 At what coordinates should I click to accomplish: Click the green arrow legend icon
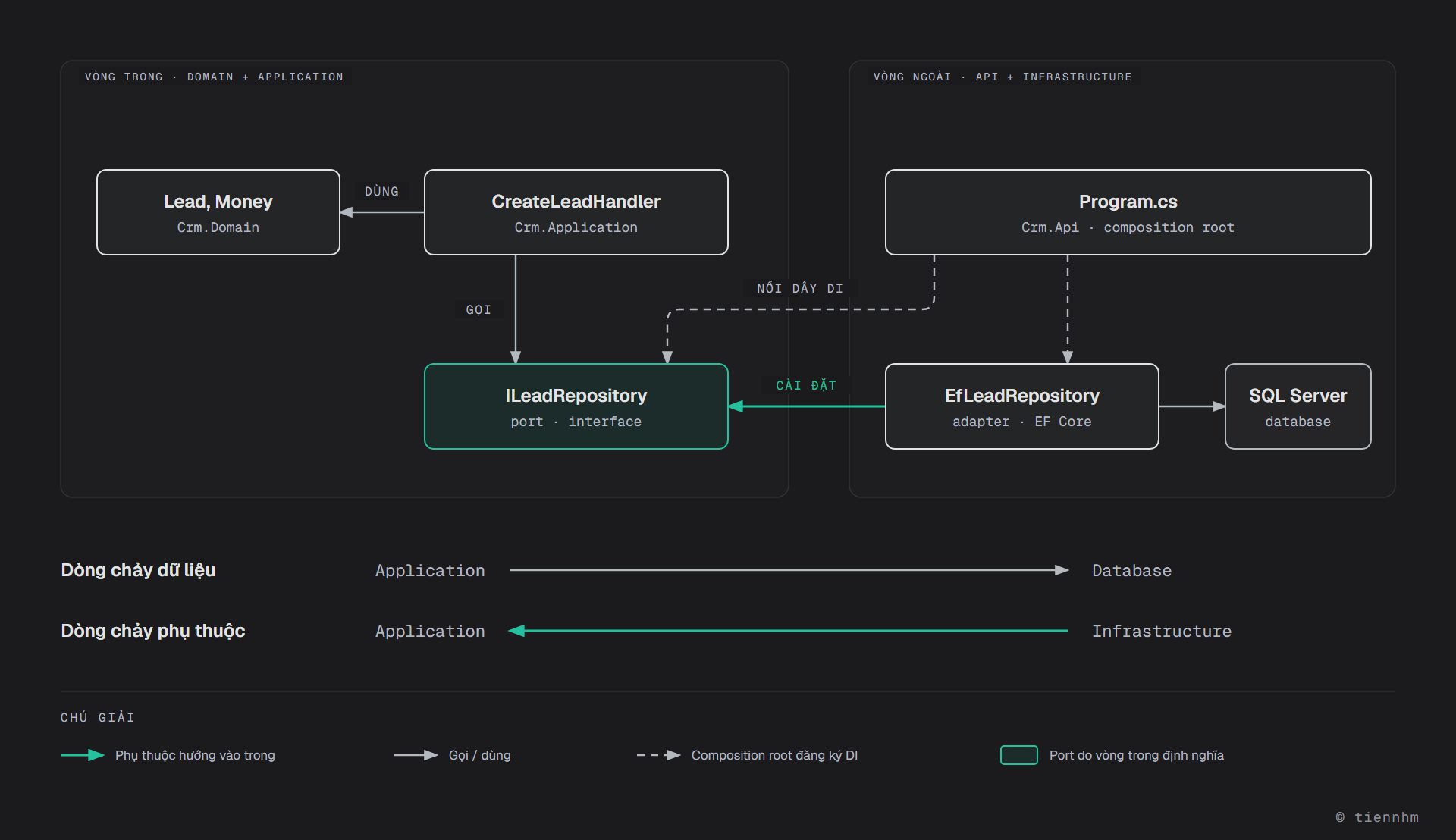(83, 755)
